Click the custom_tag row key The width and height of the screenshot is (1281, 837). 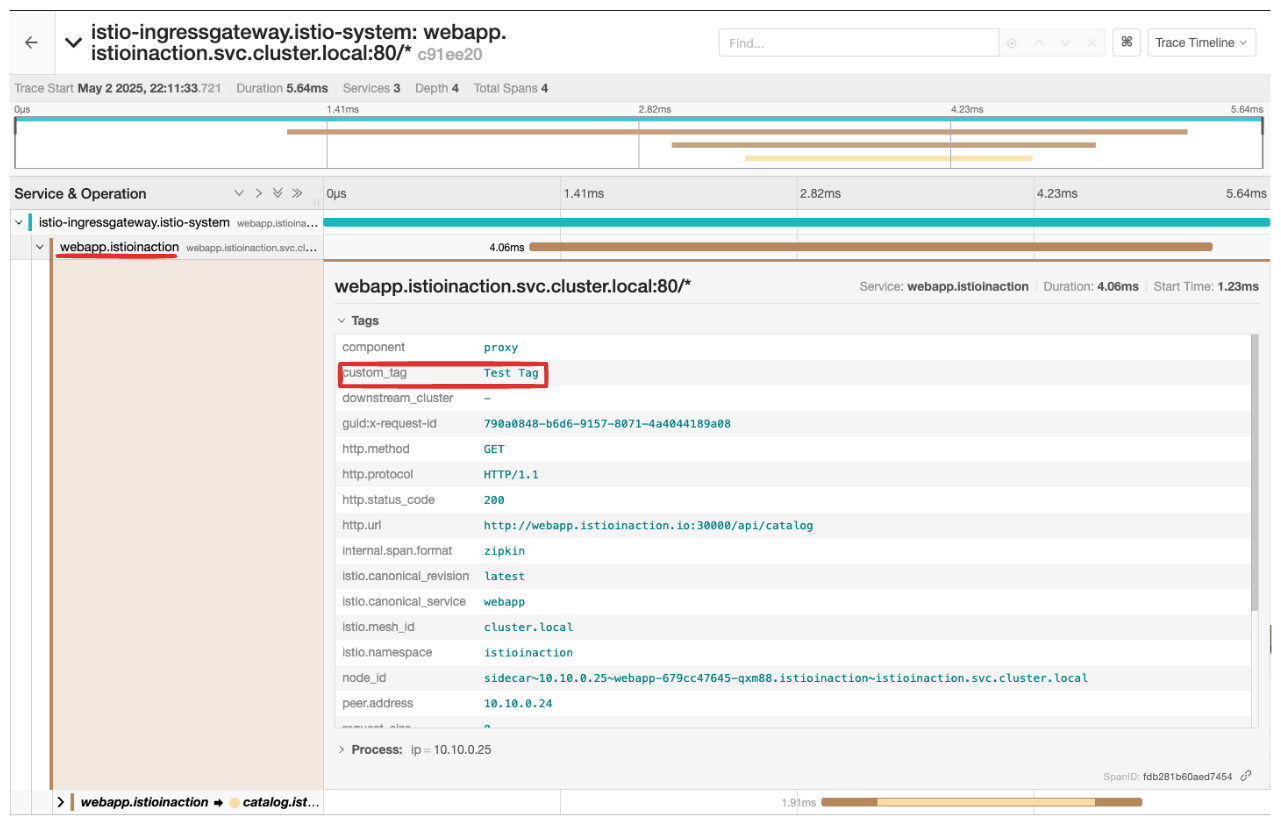tap(375, 373)
